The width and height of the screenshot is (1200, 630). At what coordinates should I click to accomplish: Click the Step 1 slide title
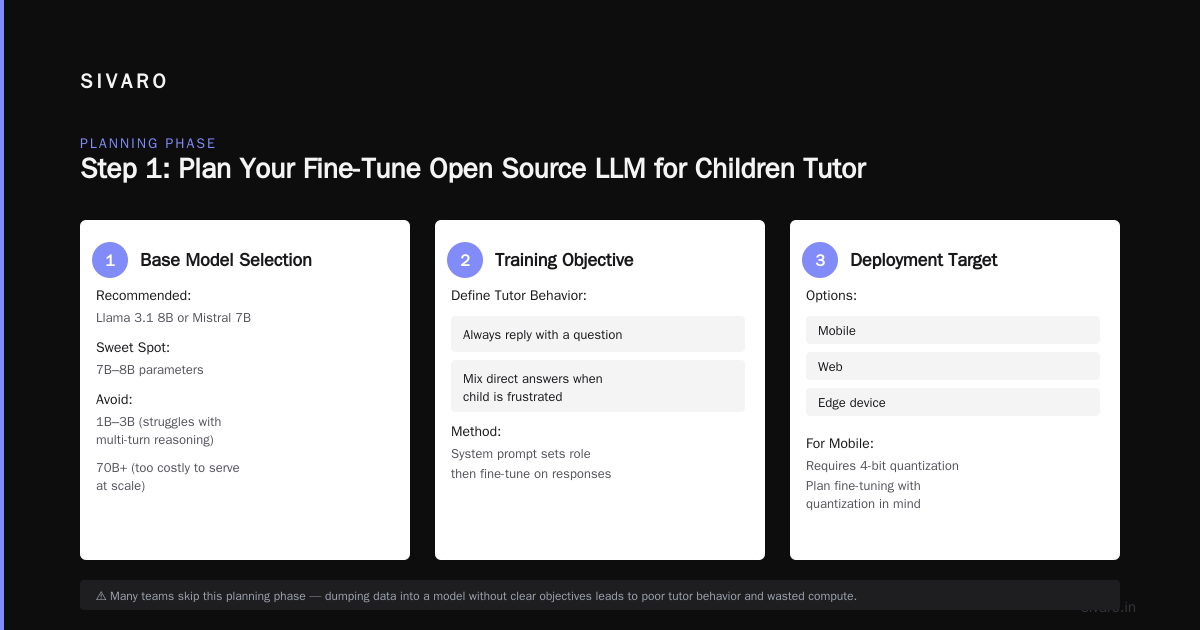click(x=473, y=168)
